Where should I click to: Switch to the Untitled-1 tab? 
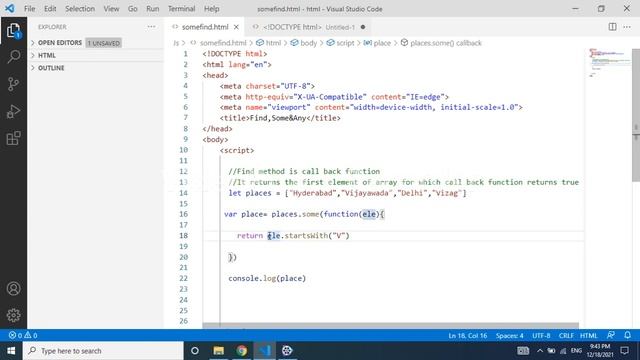[x=309, y=27]
